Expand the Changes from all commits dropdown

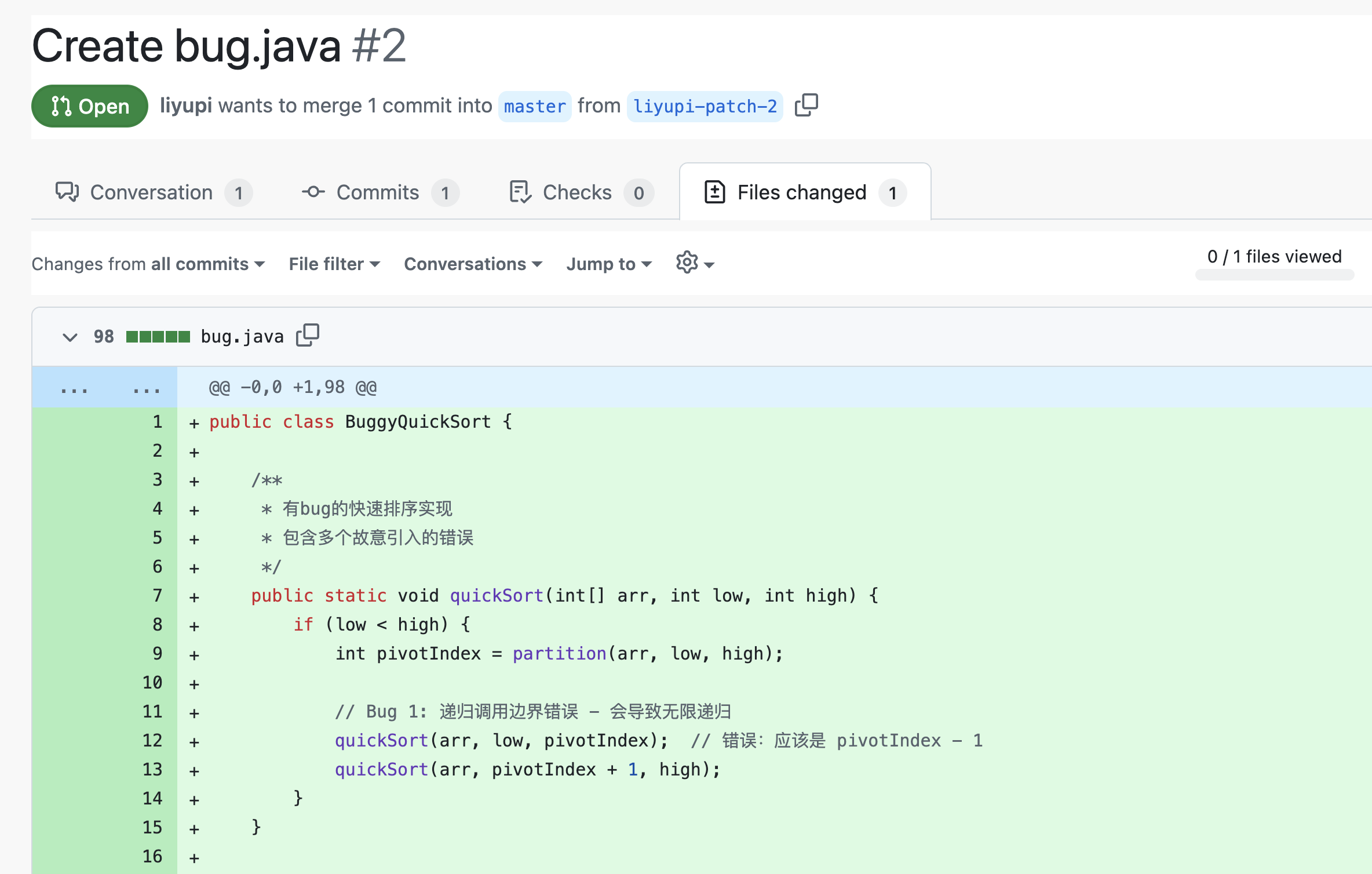pos(148,264)
